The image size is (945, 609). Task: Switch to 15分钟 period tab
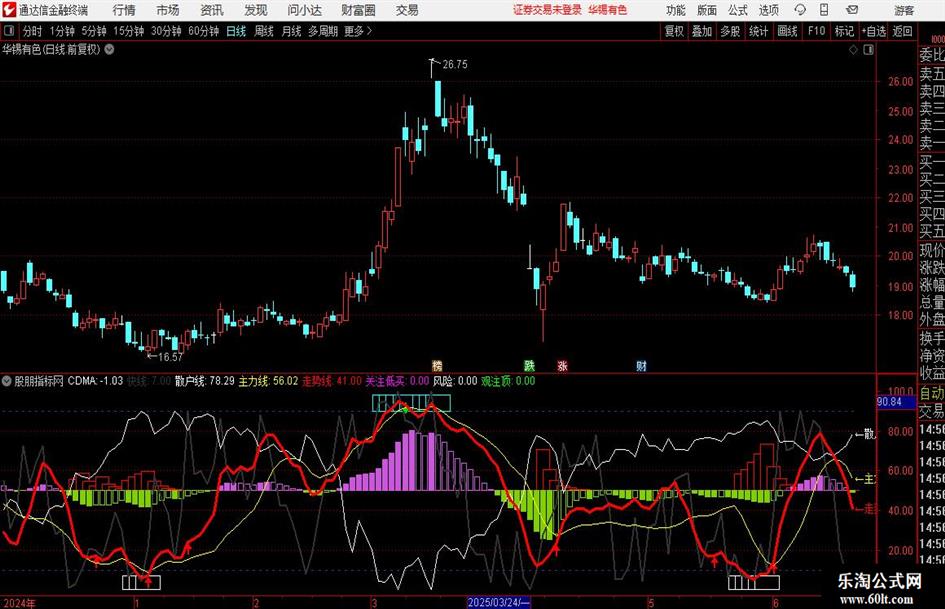[128, 31]
